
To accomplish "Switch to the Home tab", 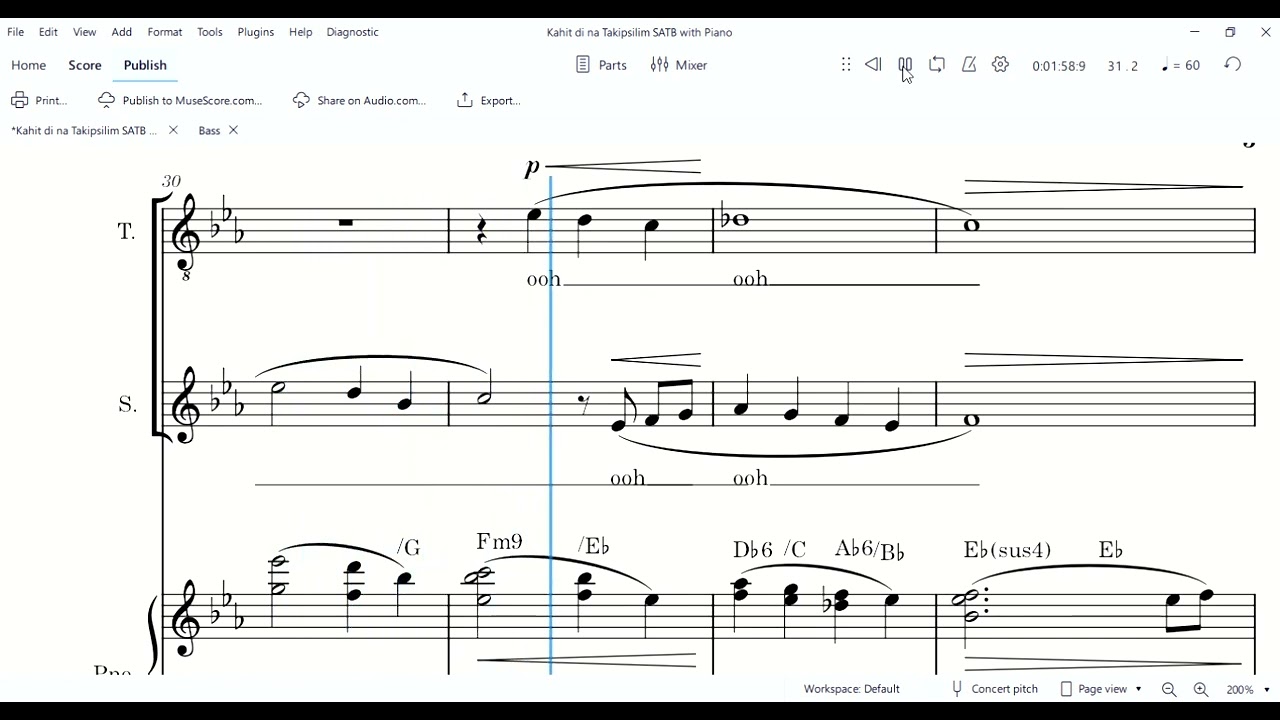I will [x=29, y=65].
